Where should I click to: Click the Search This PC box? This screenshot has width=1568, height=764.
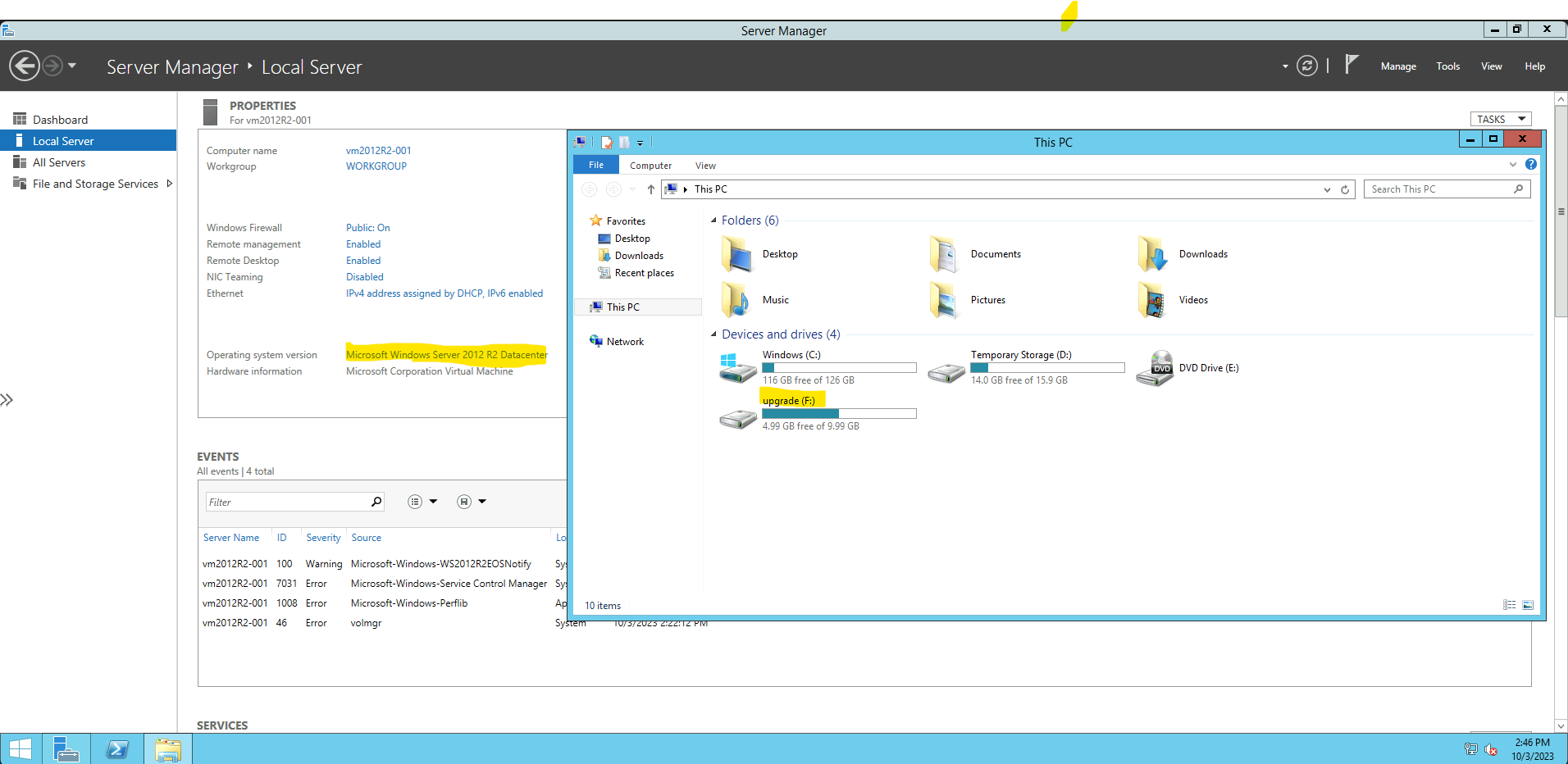point(1447,189)
